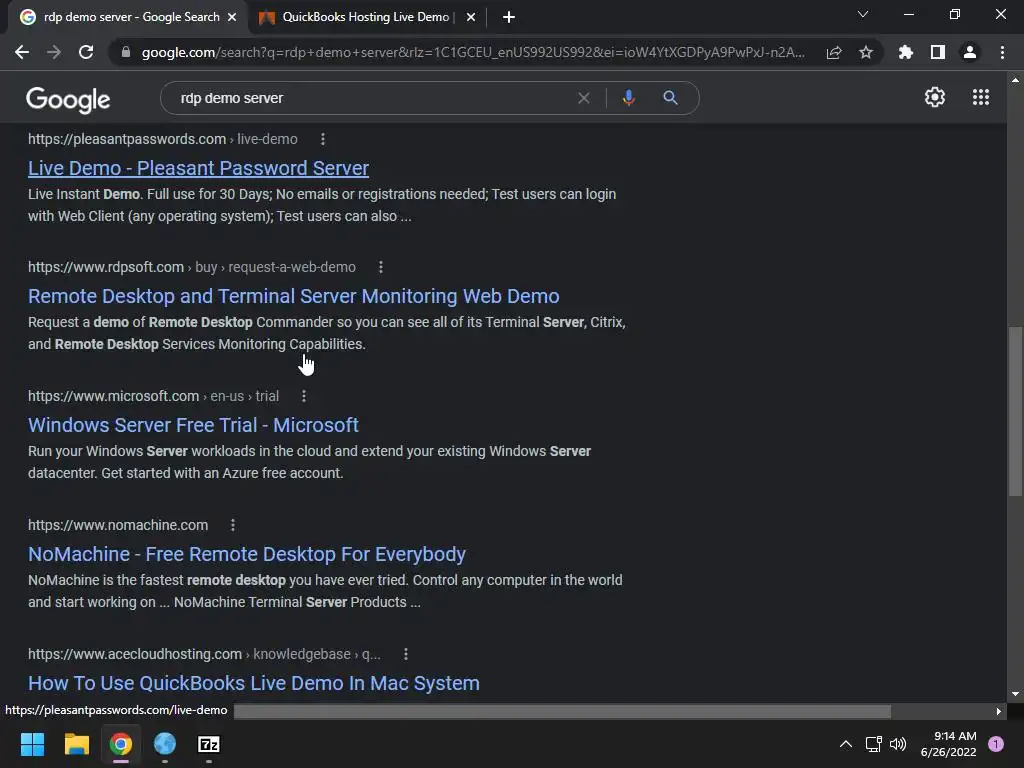Image resolution: width=1024 pixels, height=768 pixels.
Task: Show hidden system tray icons
Action: [846, 744]
